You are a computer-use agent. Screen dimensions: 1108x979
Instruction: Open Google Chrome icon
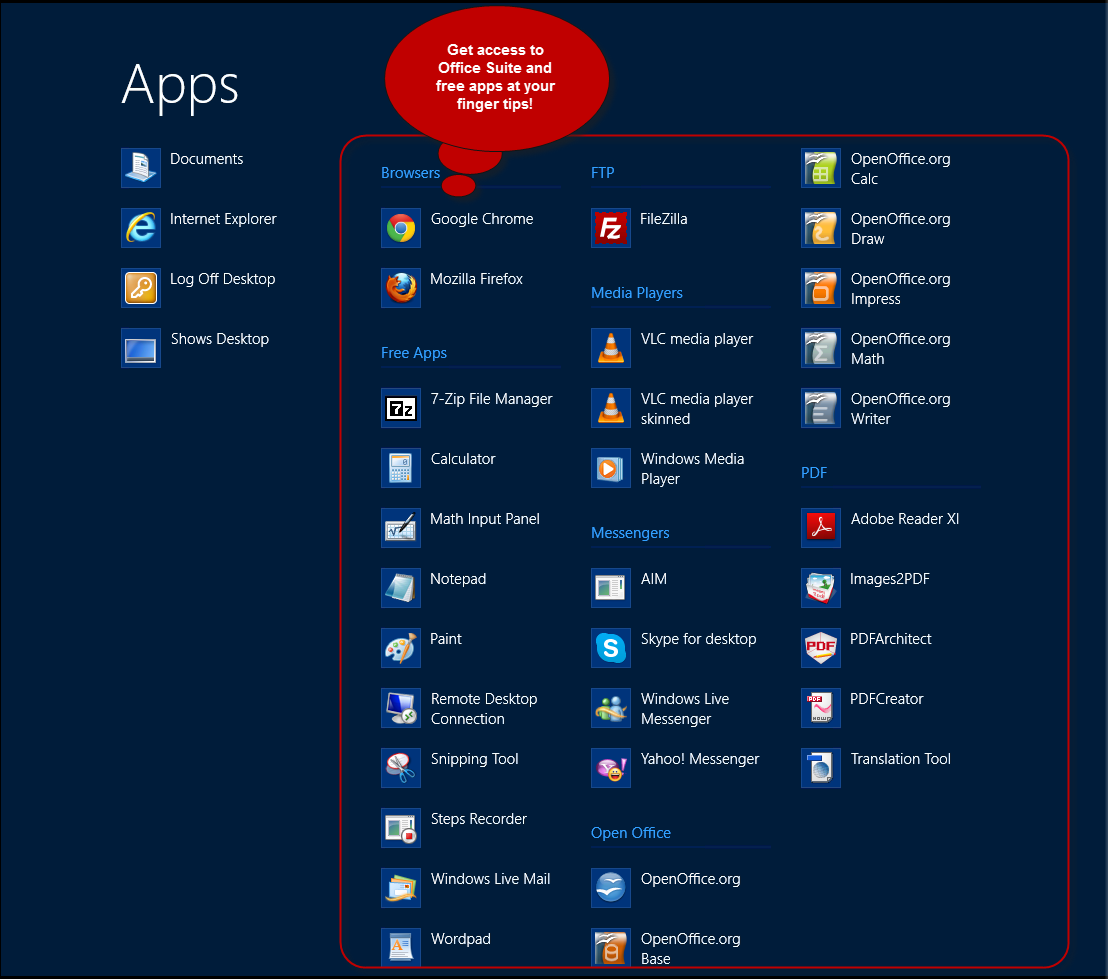click(401, 228)
